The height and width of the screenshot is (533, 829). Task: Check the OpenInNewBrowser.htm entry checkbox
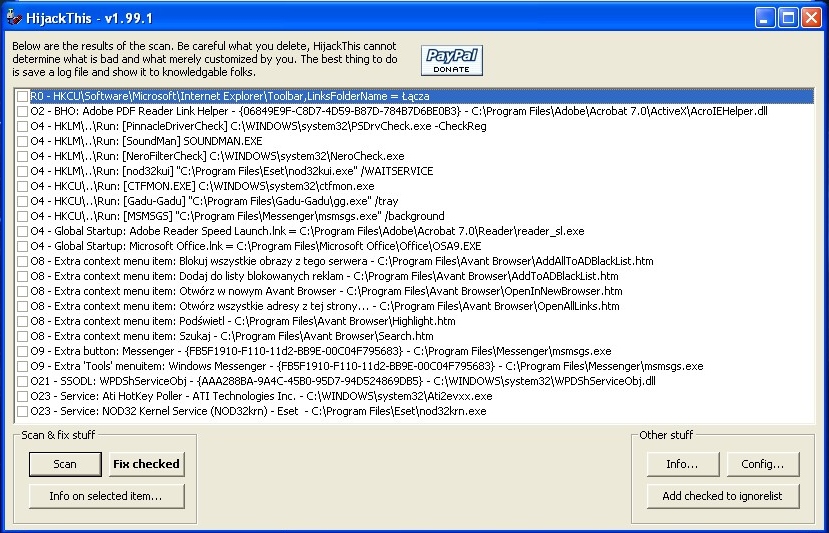pos(22,291)
